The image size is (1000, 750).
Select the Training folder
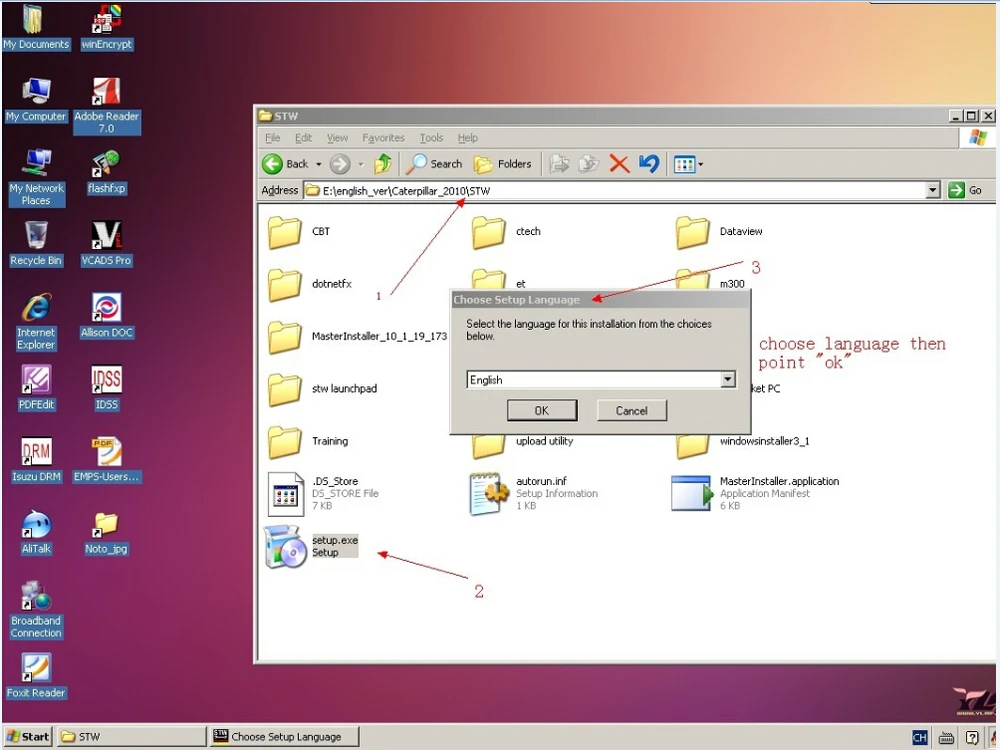point(309,441)
